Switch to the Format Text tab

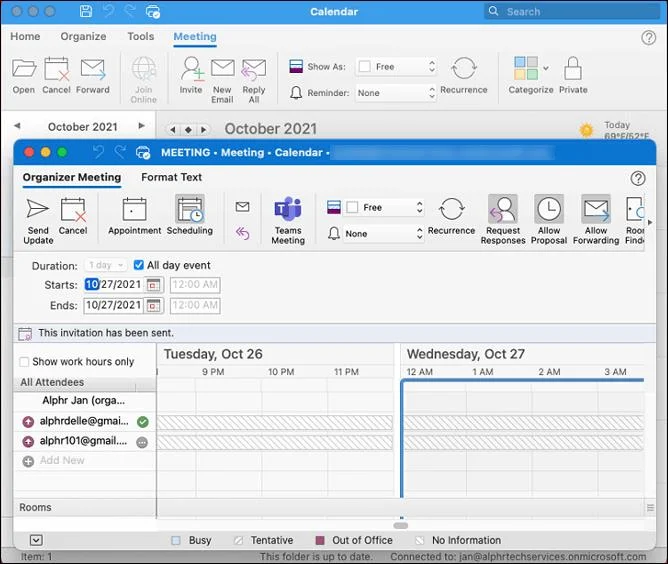171,177
